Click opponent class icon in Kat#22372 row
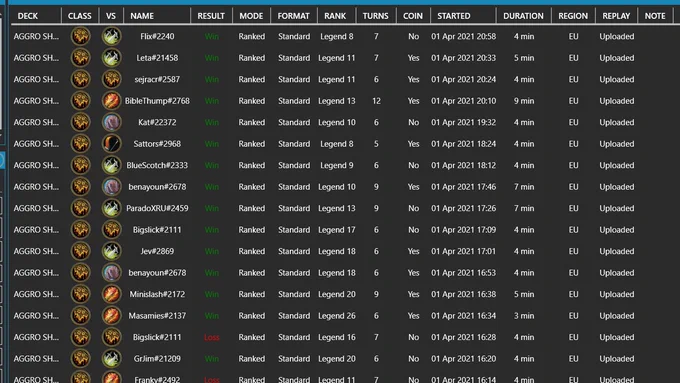 point(111,122)
